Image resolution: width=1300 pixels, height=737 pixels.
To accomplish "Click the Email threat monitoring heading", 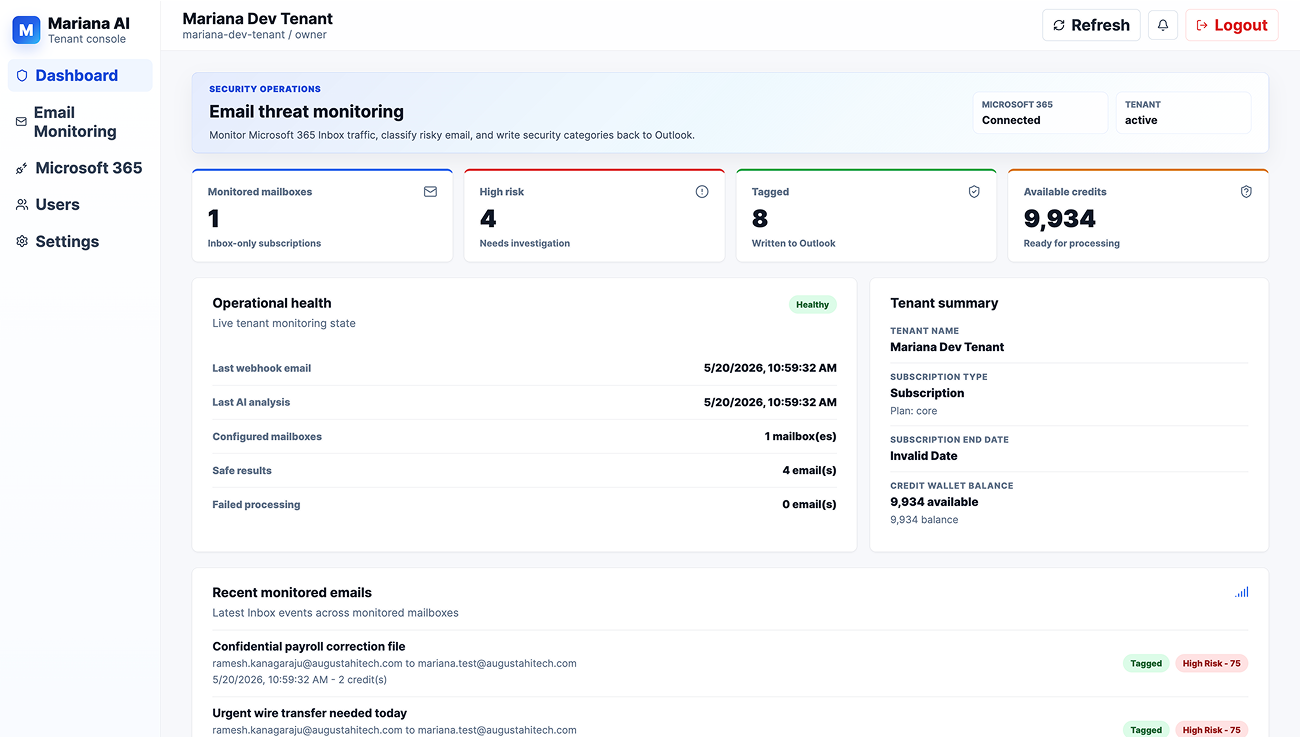I will point(307,112).
